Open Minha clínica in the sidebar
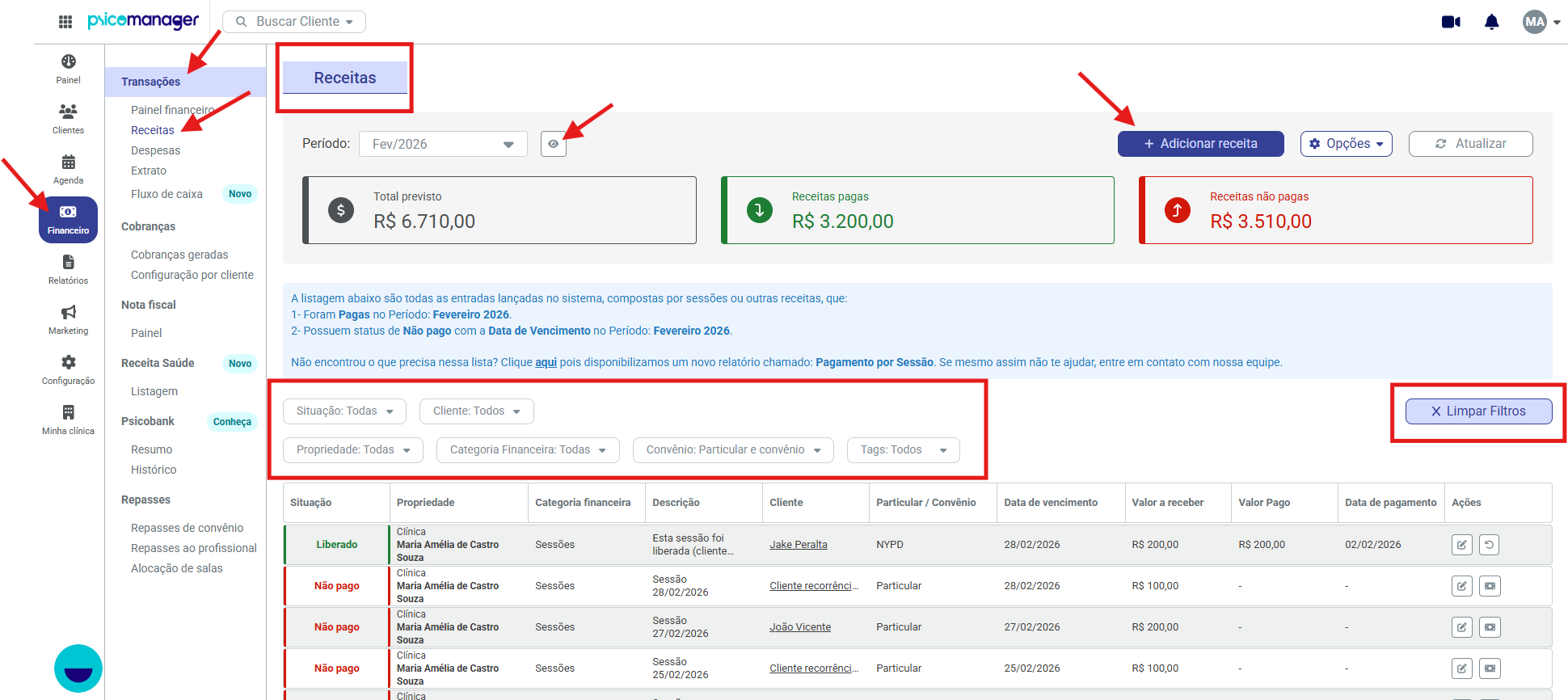1568x700 pixels. click(x=69, y=420)
